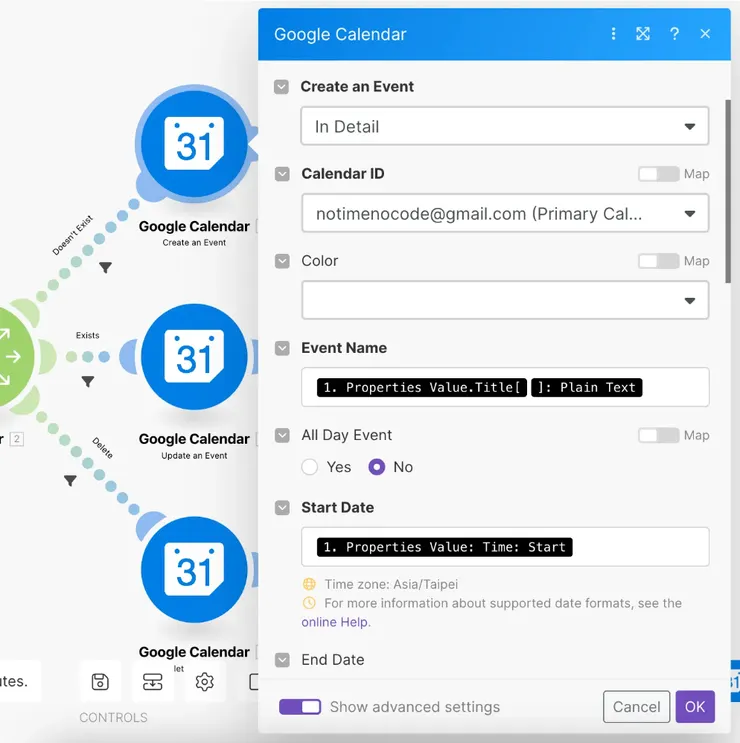Open filter on Exists route
740x743 pixels.
(x=88, y=381)
